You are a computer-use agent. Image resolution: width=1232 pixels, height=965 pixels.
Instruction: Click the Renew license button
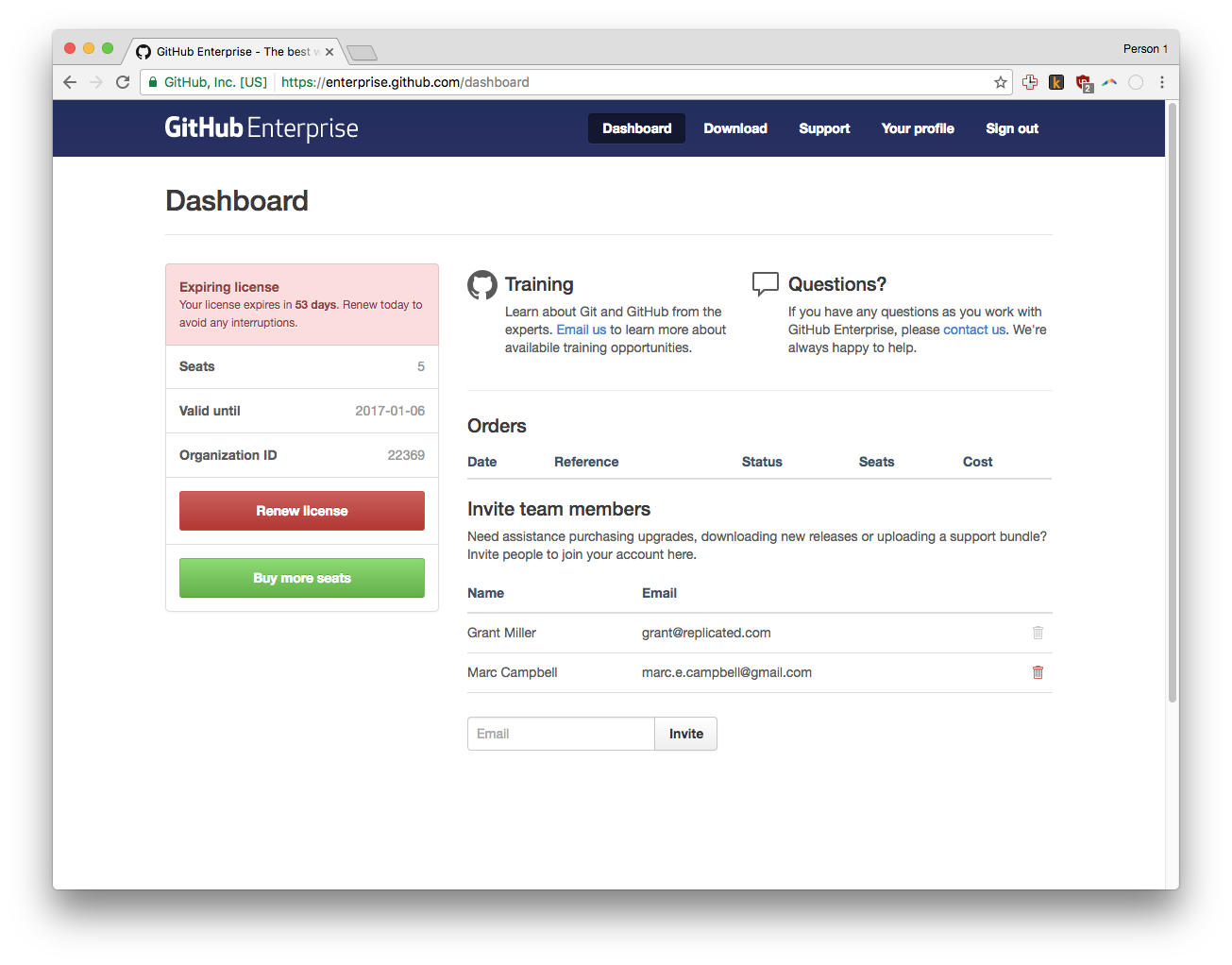302,511
